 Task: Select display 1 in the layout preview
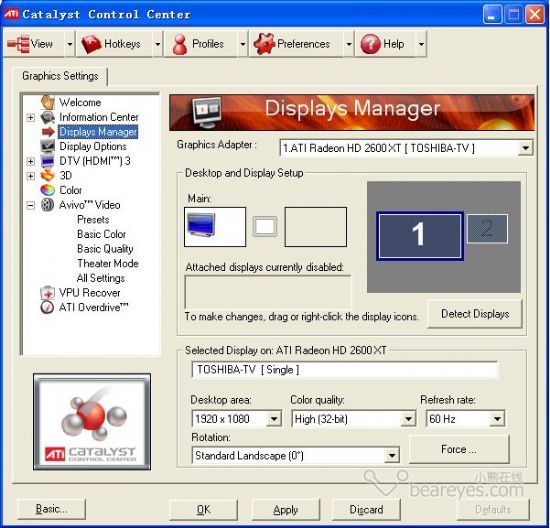(420, 235)
